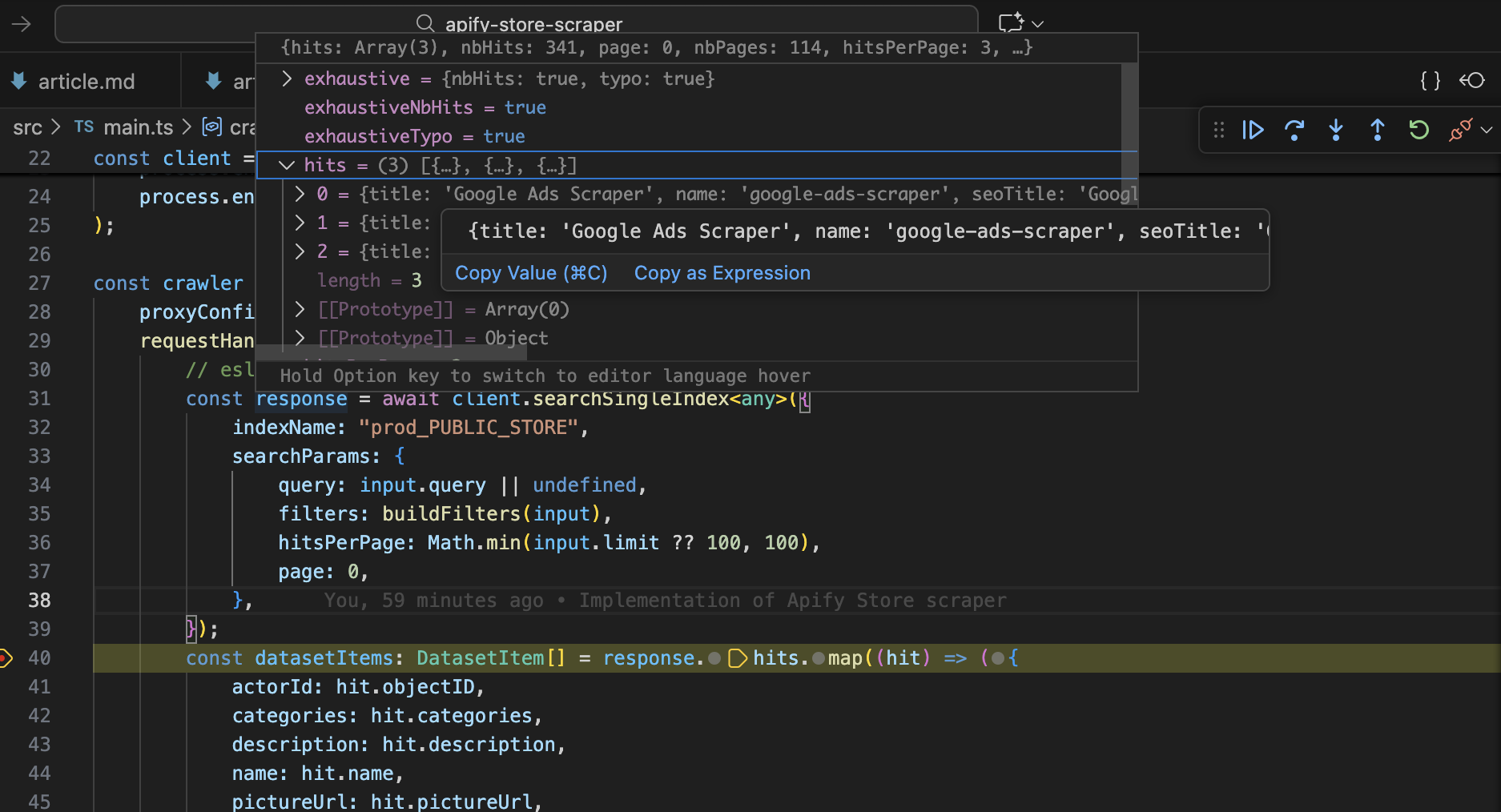The image size is (1501, 812).
Task: Click inline breakpoint dot after response.
Action: tap(714, 658)
